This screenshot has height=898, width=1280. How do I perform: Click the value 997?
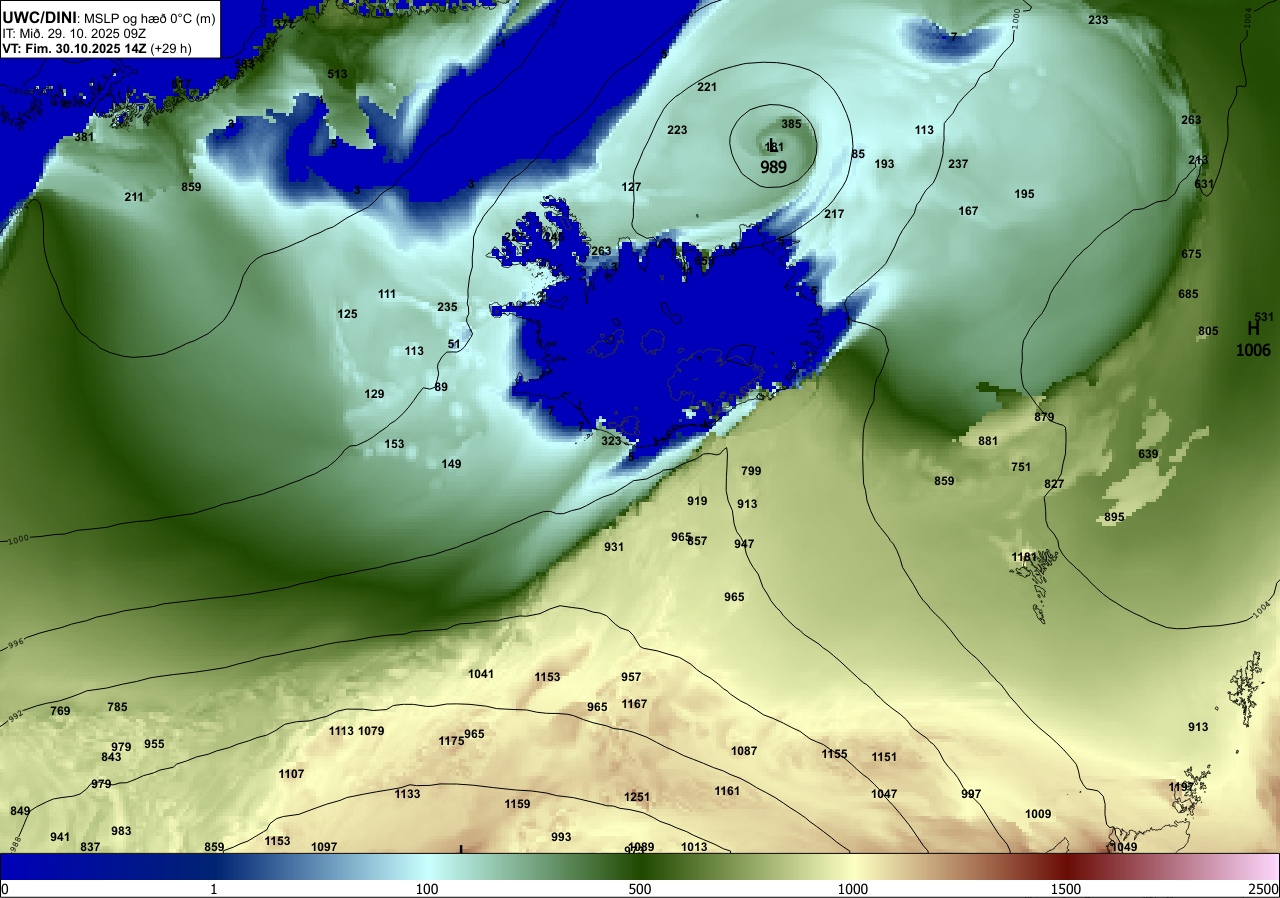[971, 794]
